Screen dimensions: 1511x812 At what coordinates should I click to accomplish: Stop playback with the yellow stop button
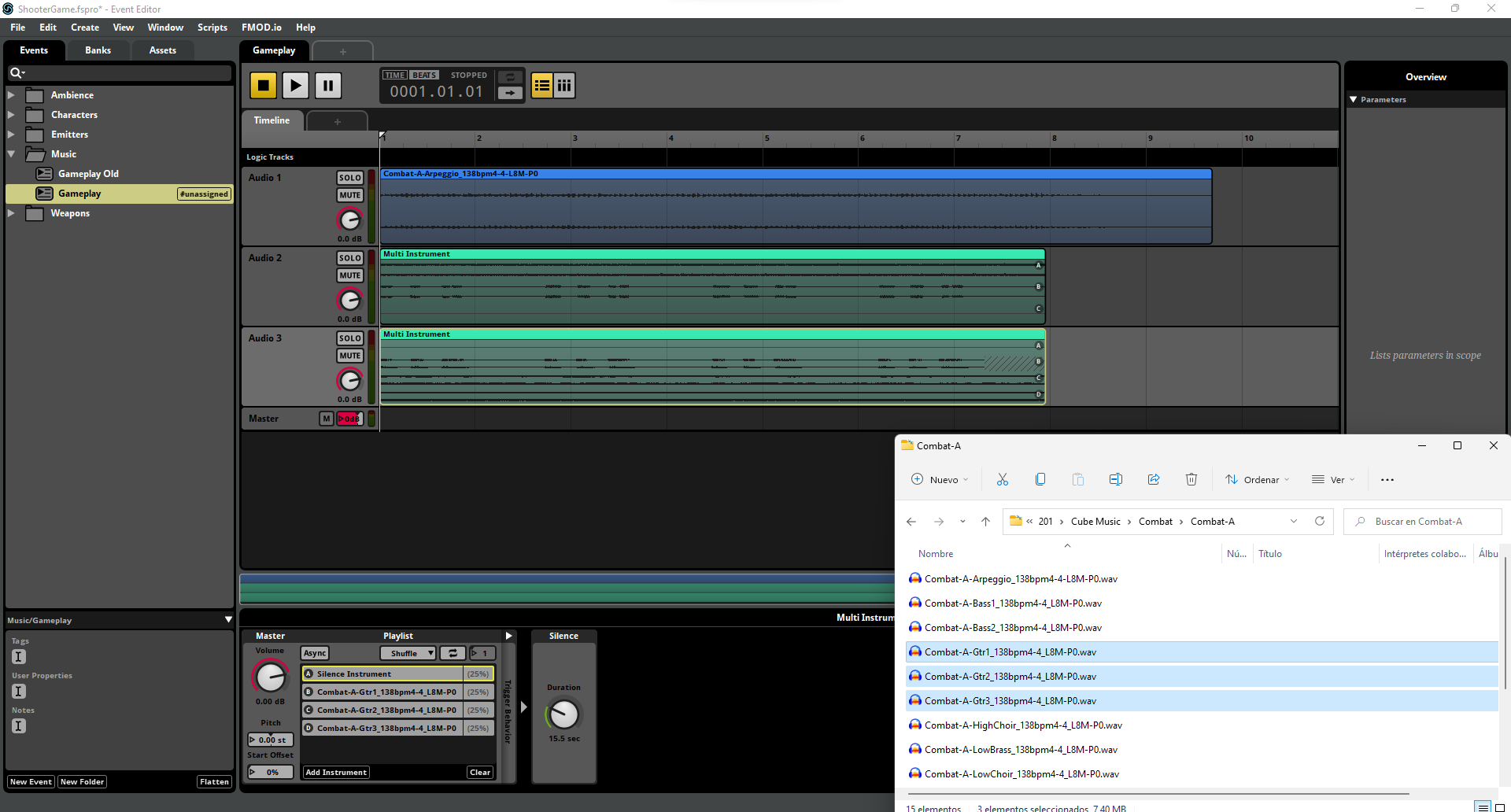(264, 85)
